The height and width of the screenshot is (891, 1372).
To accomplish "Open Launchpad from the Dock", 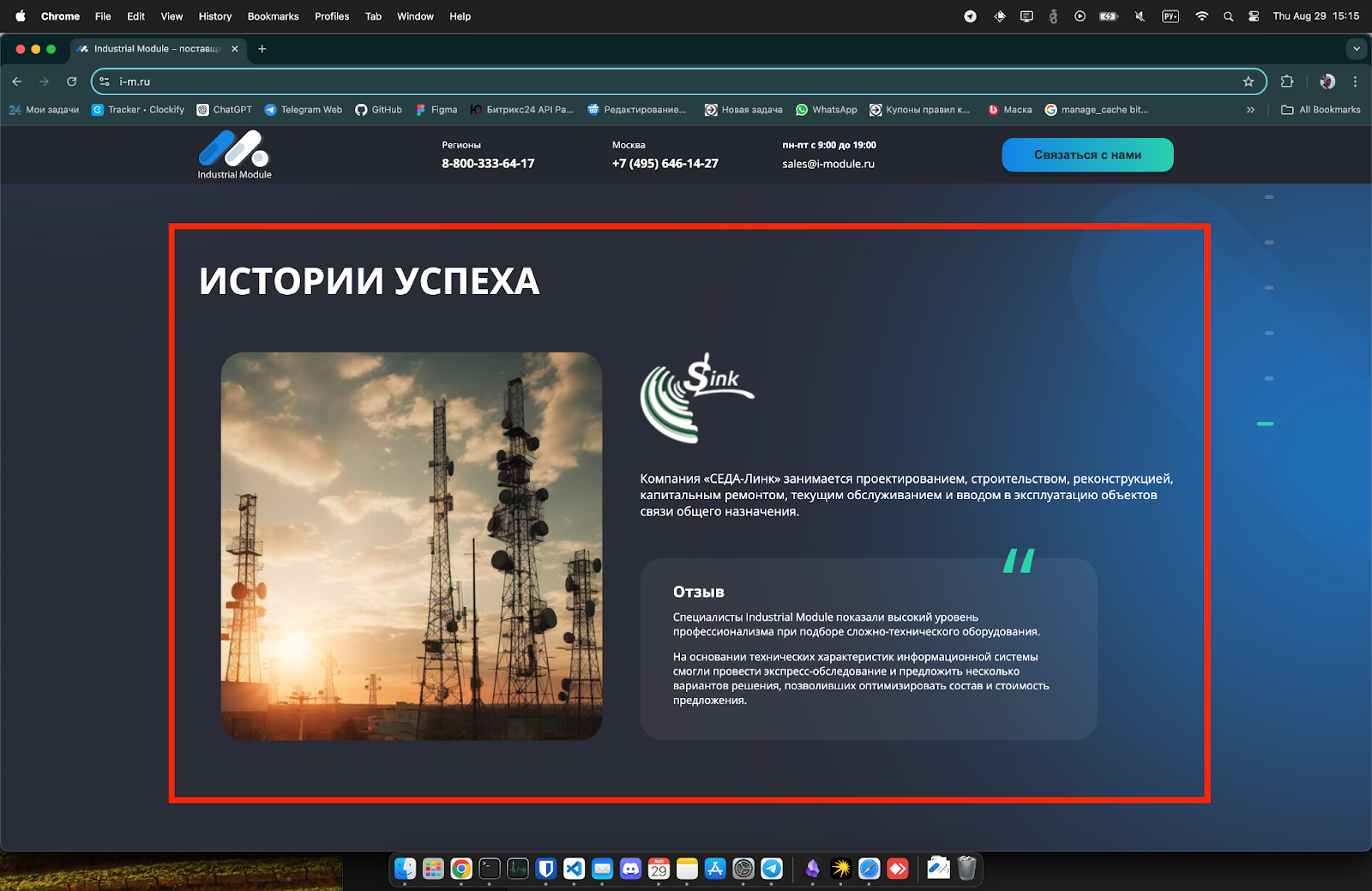I will pos(433,869).
